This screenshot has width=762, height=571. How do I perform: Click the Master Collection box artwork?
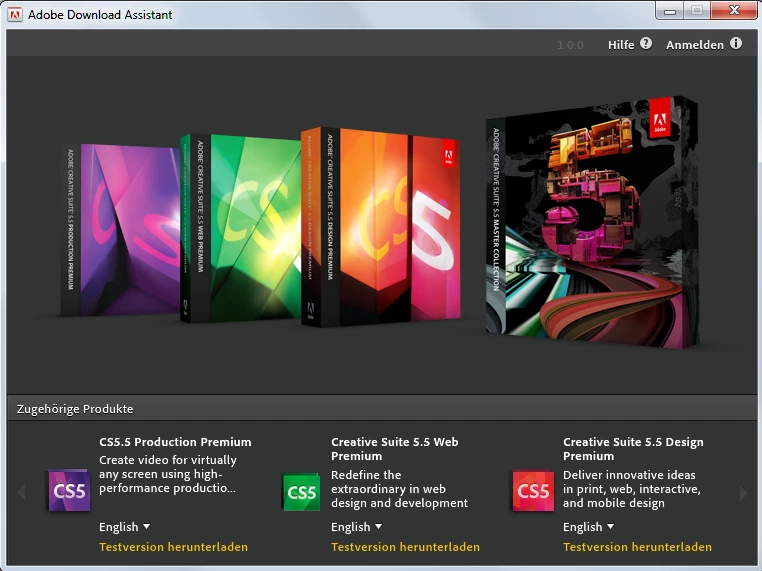pos(592,222)
